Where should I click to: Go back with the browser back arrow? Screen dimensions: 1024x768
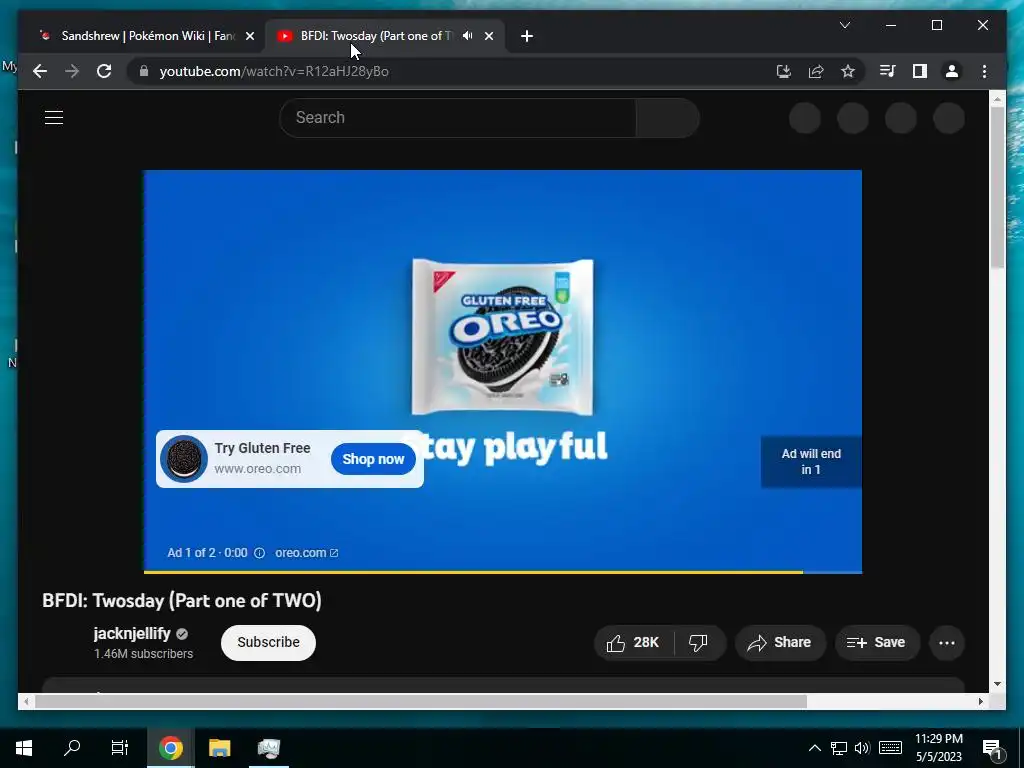click(x=40, y=71)
